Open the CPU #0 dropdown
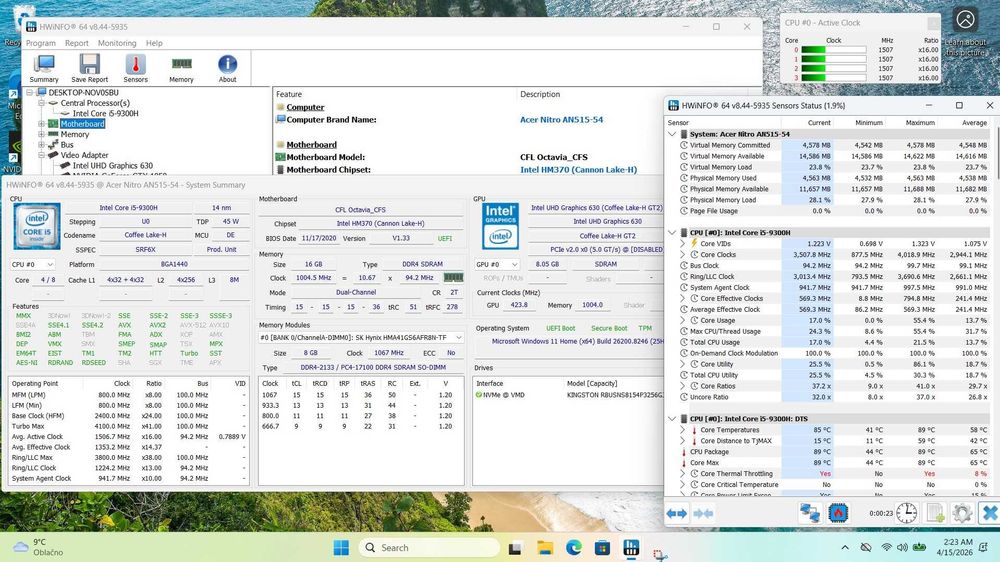The image size is (1000, 562). [x=33, y=264]
